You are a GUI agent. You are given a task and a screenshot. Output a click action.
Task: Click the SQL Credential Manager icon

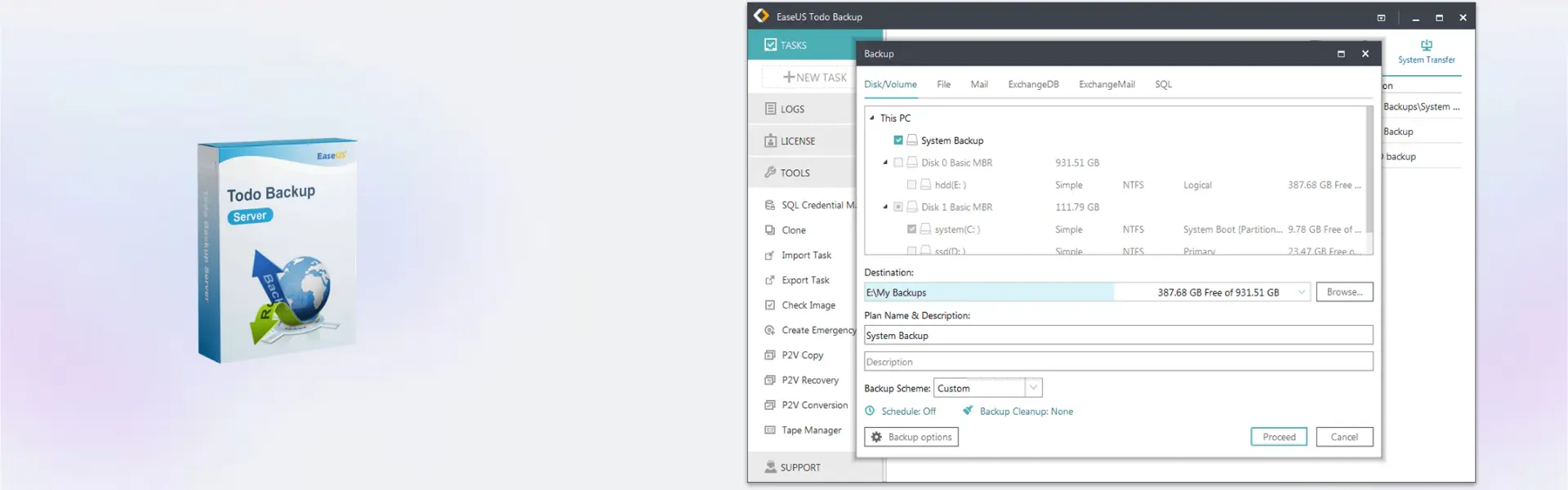769,205
